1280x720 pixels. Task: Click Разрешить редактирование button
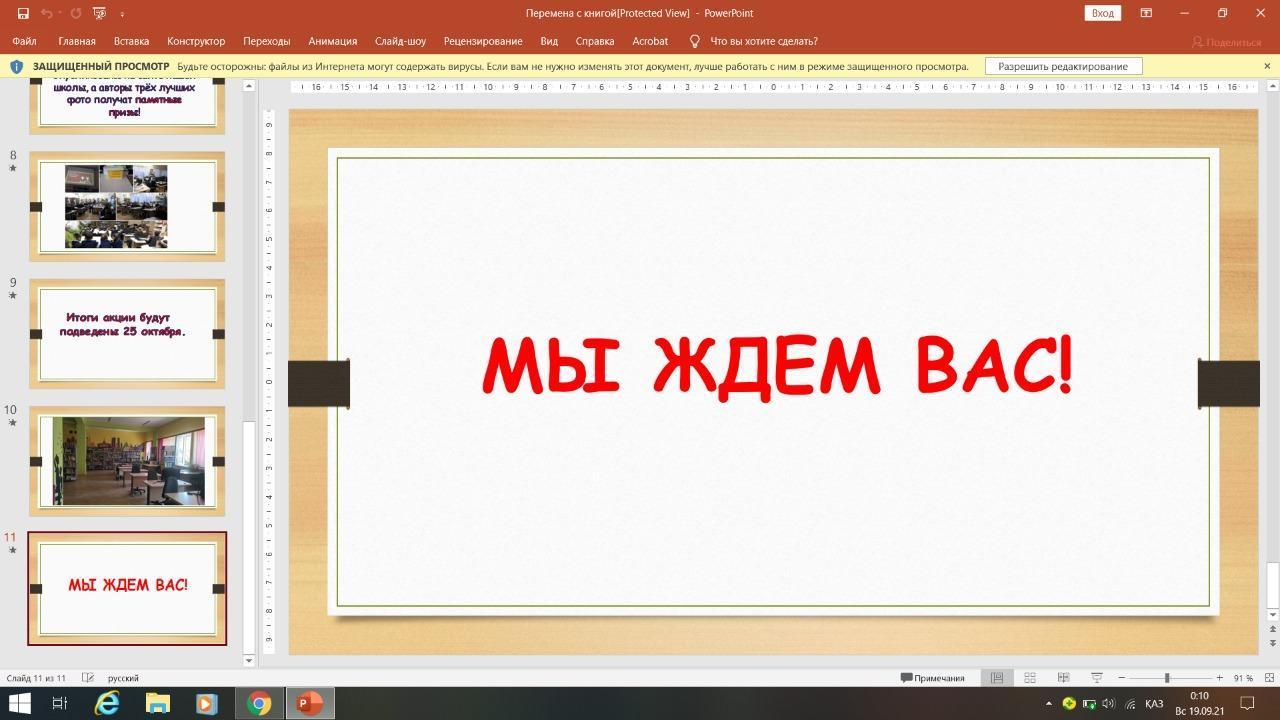tap(1062, 66)
